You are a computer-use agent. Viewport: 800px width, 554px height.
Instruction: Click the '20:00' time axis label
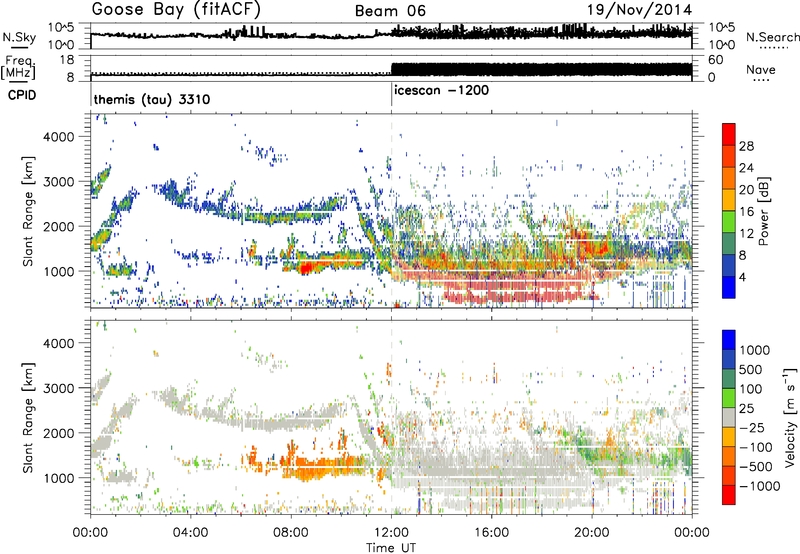pos(592,533)
